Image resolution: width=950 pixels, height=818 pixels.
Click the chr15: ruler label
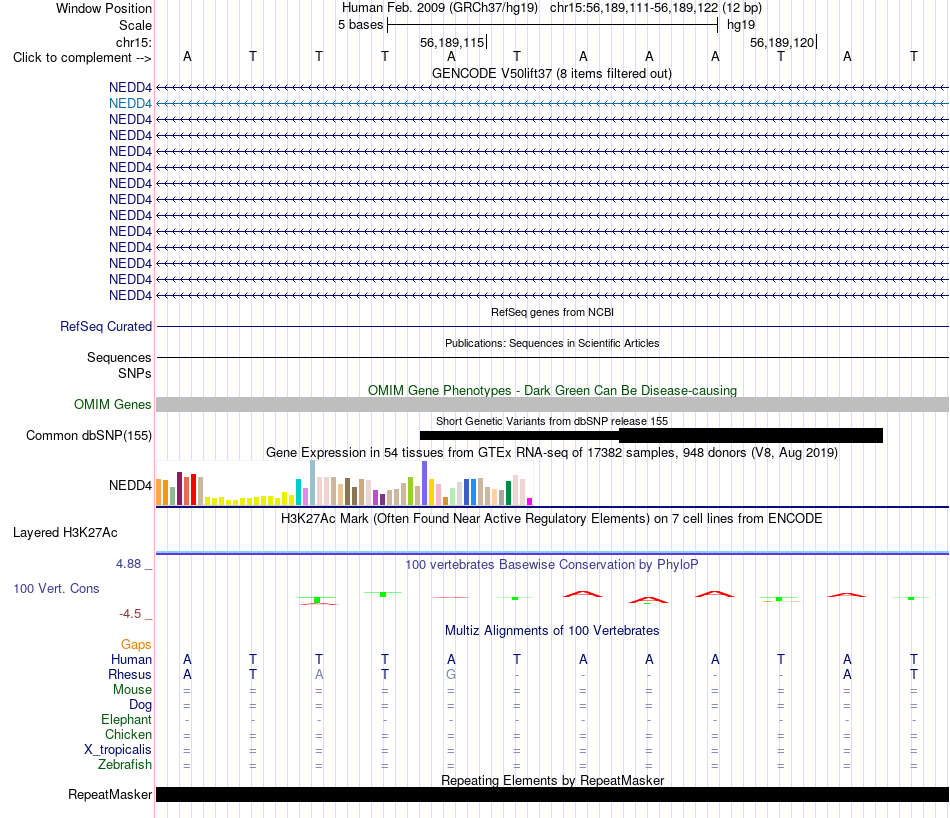(x=134, y=42)
